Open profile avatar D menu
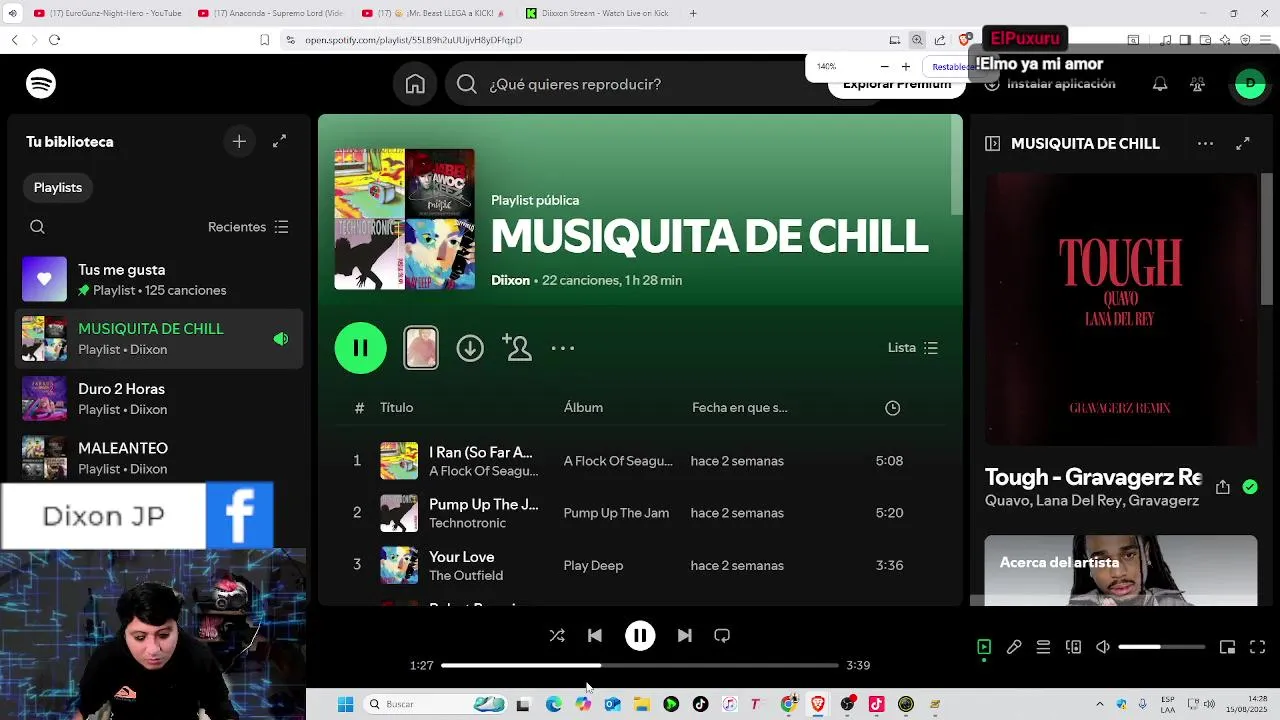Viewport: 1280px width, 720px height. [1250, 84]
